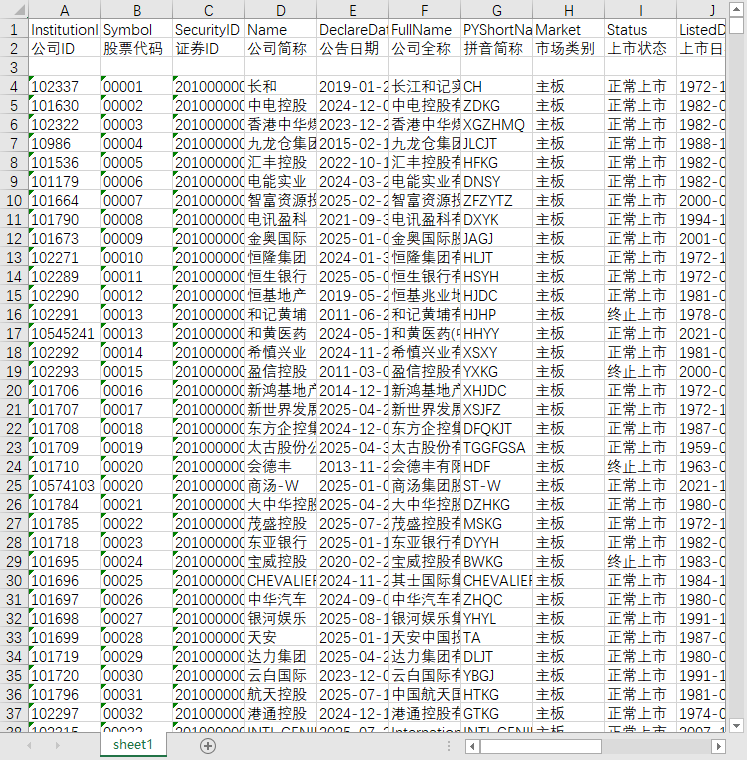The width and height of the screenshot is (747, 760).
Task: Click pinyin cell 'HTKG'
Action: click(496, 695)
